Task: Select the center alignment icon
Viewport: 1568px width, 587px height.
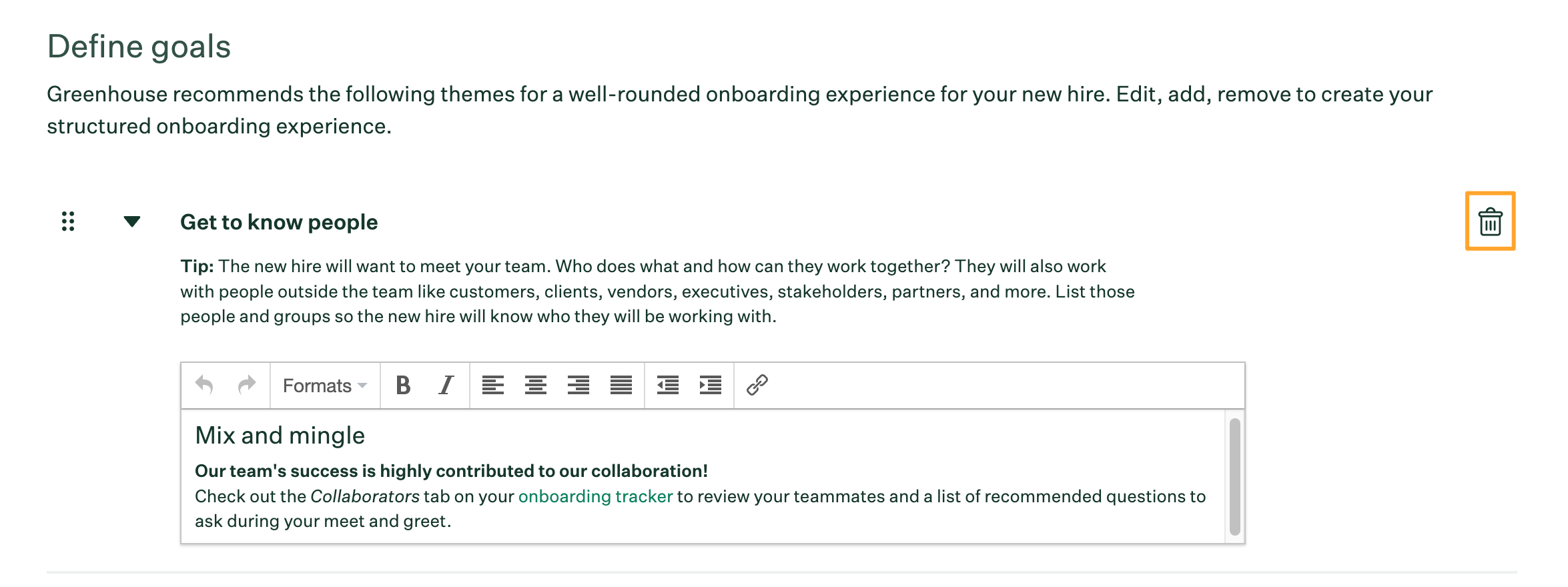Action: coord(536,385)
